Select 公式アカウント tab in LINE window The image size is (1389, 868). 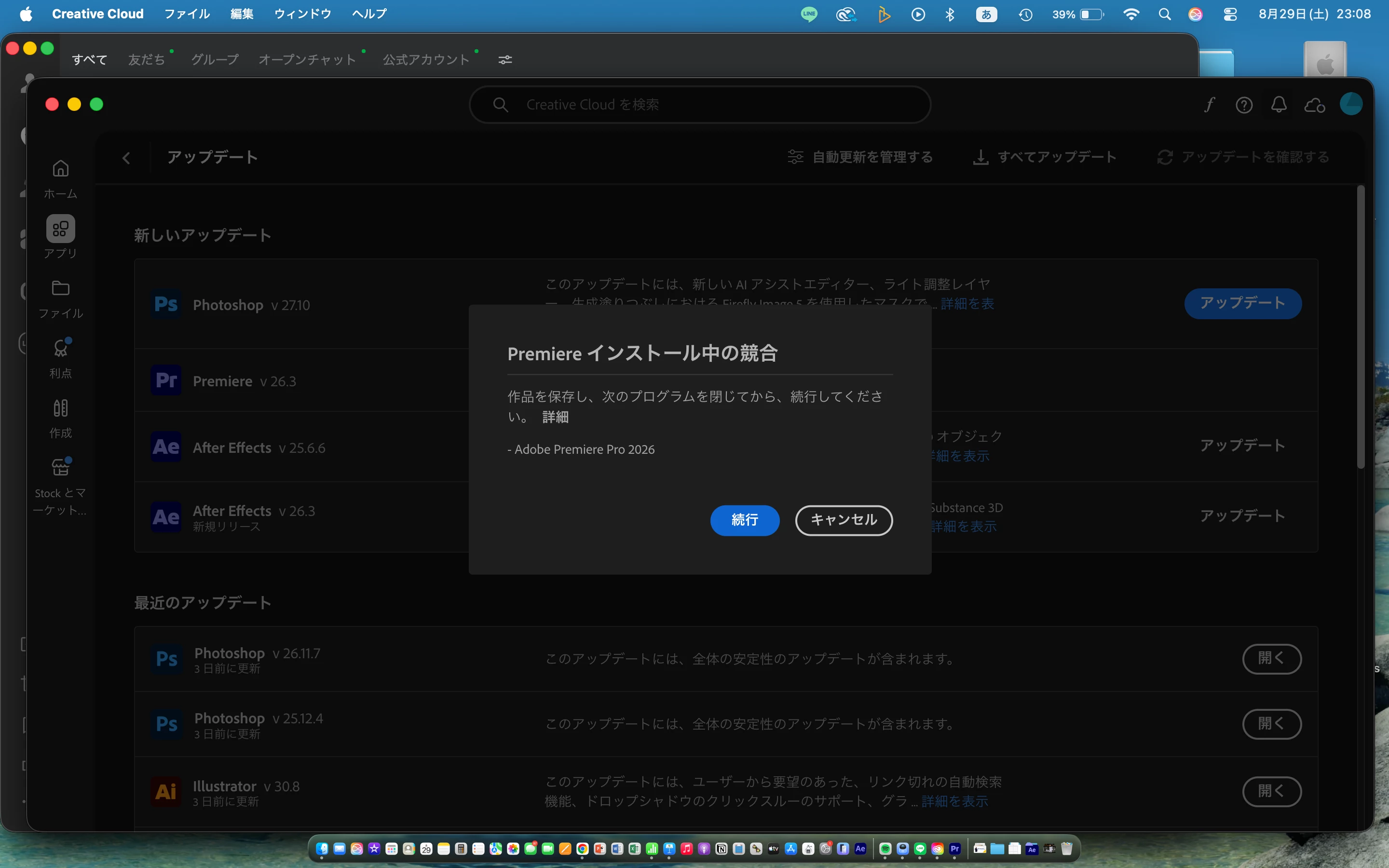click(x=426, y=60)
